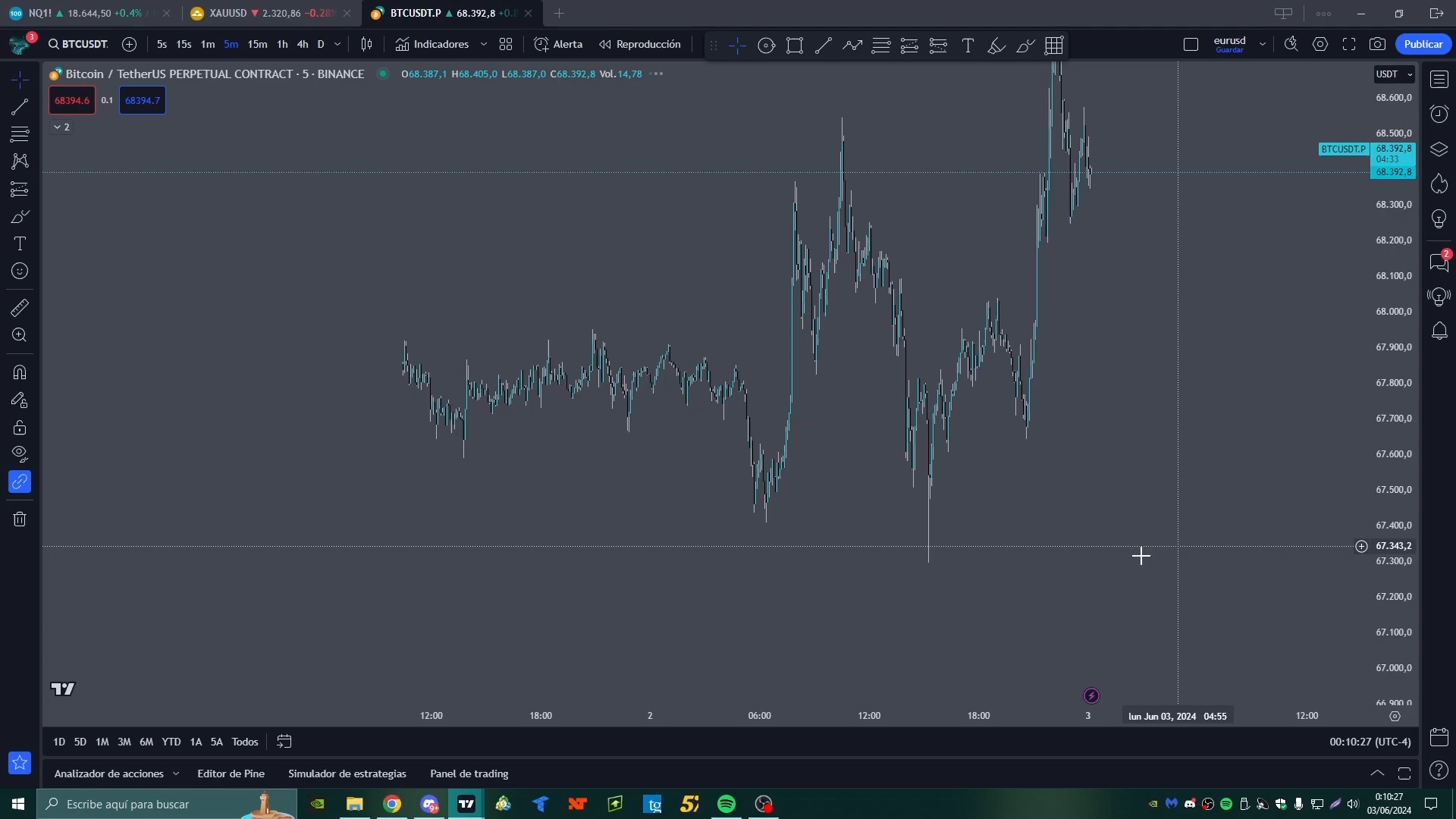Image resolution: width=1456 pixels, height=819 pixels.
Task: Open the ruler measure tool
Action: (x=20, y=308)
